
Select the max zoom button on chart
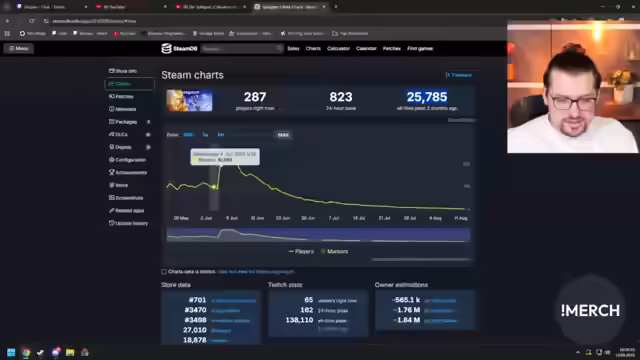click(283, 135)
